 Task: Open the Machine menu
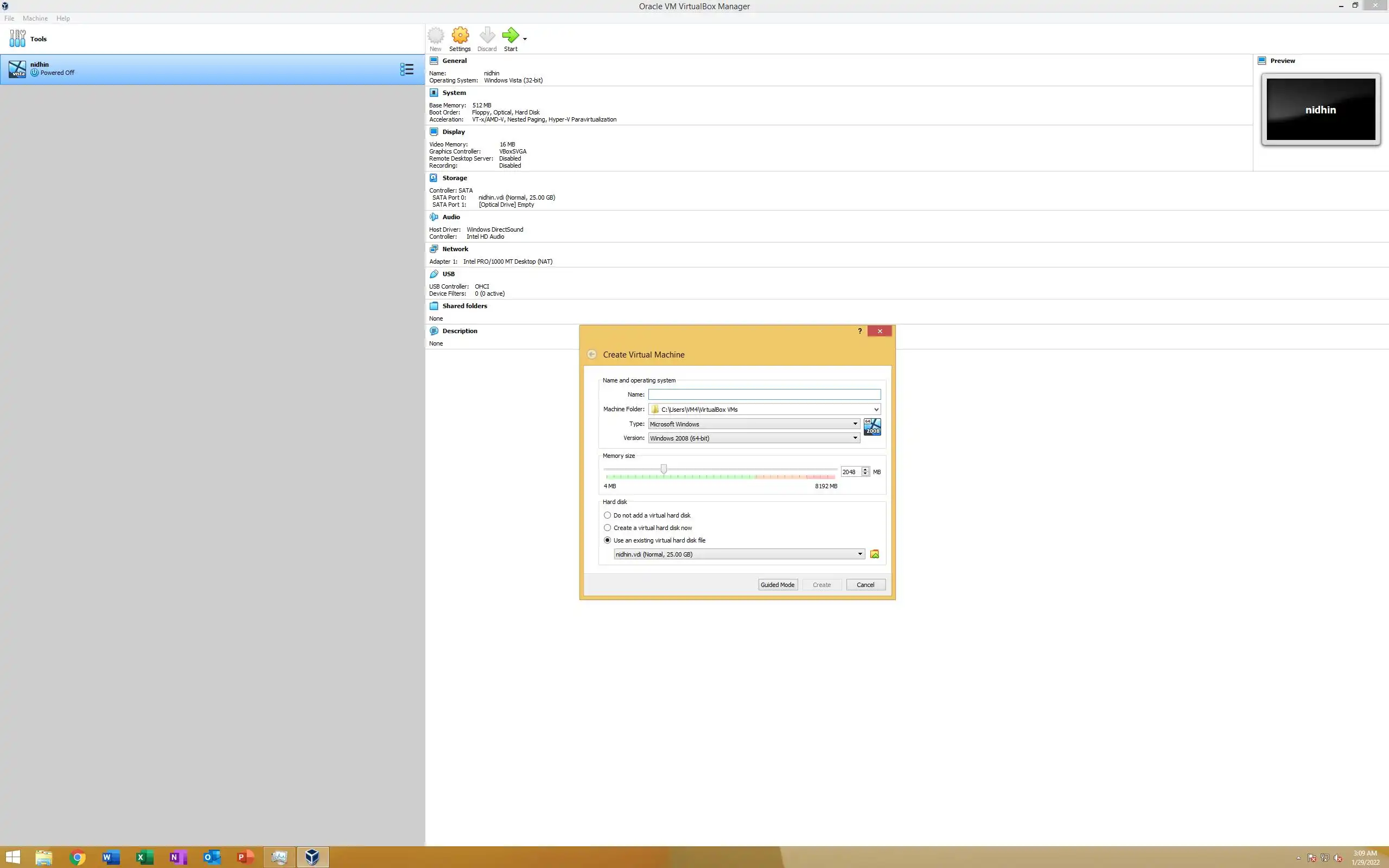(35, 18)
